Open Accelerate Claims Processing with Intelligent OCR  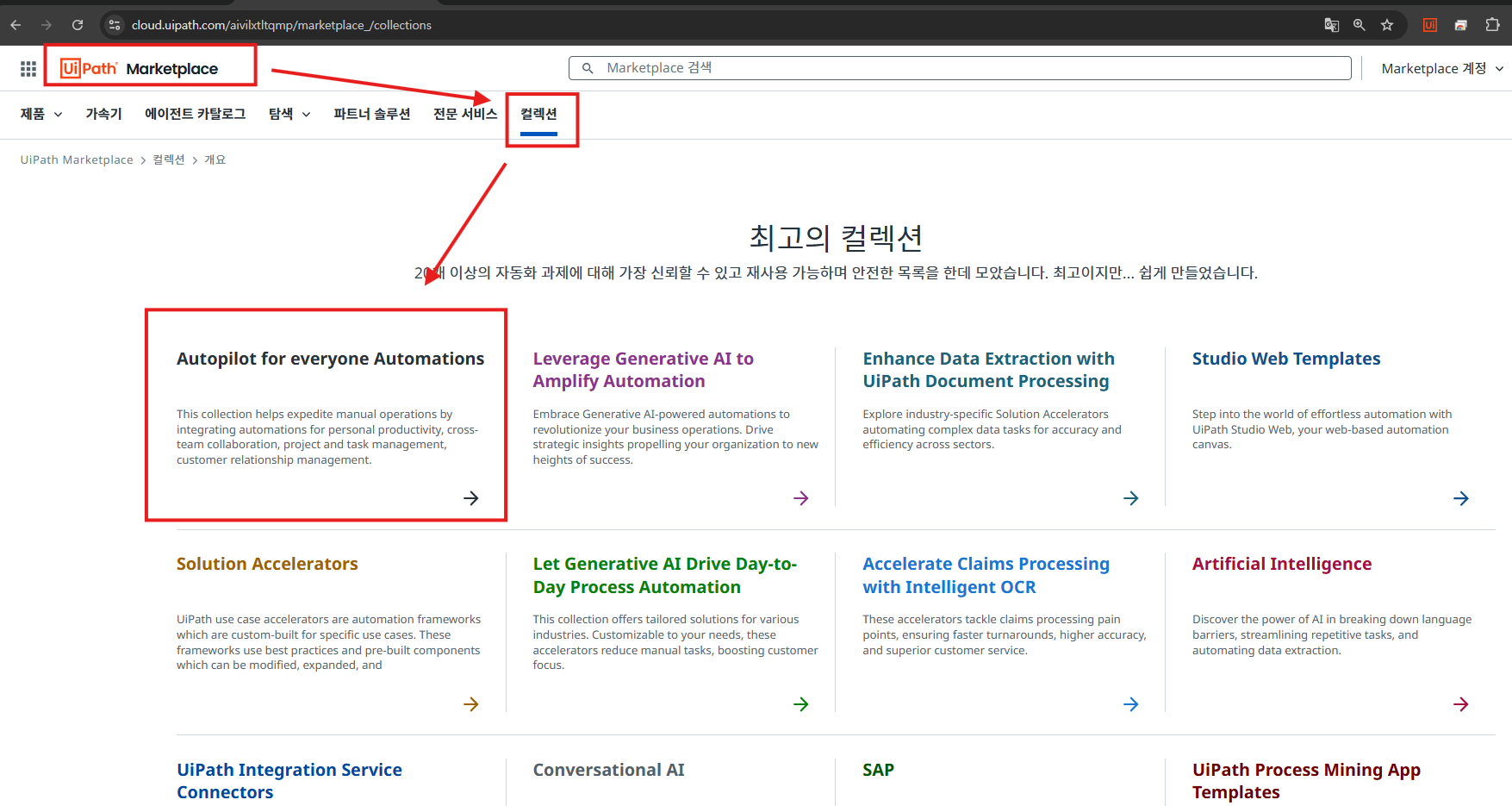point(986,575)
